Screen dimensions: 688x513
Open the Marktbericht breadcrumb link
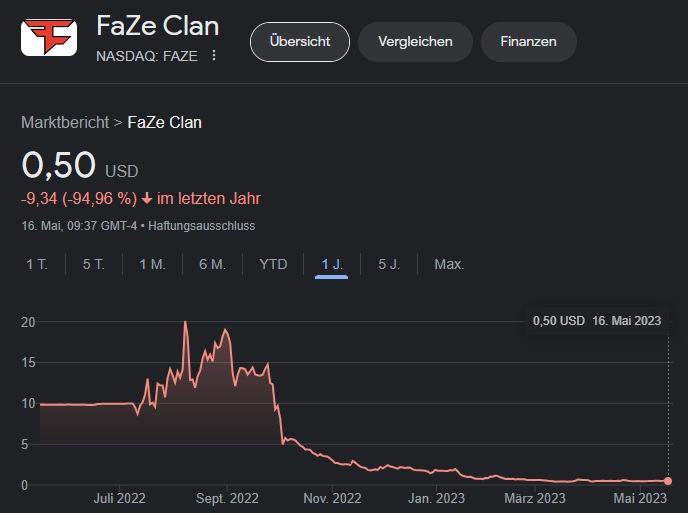click(x=65, y=122)
